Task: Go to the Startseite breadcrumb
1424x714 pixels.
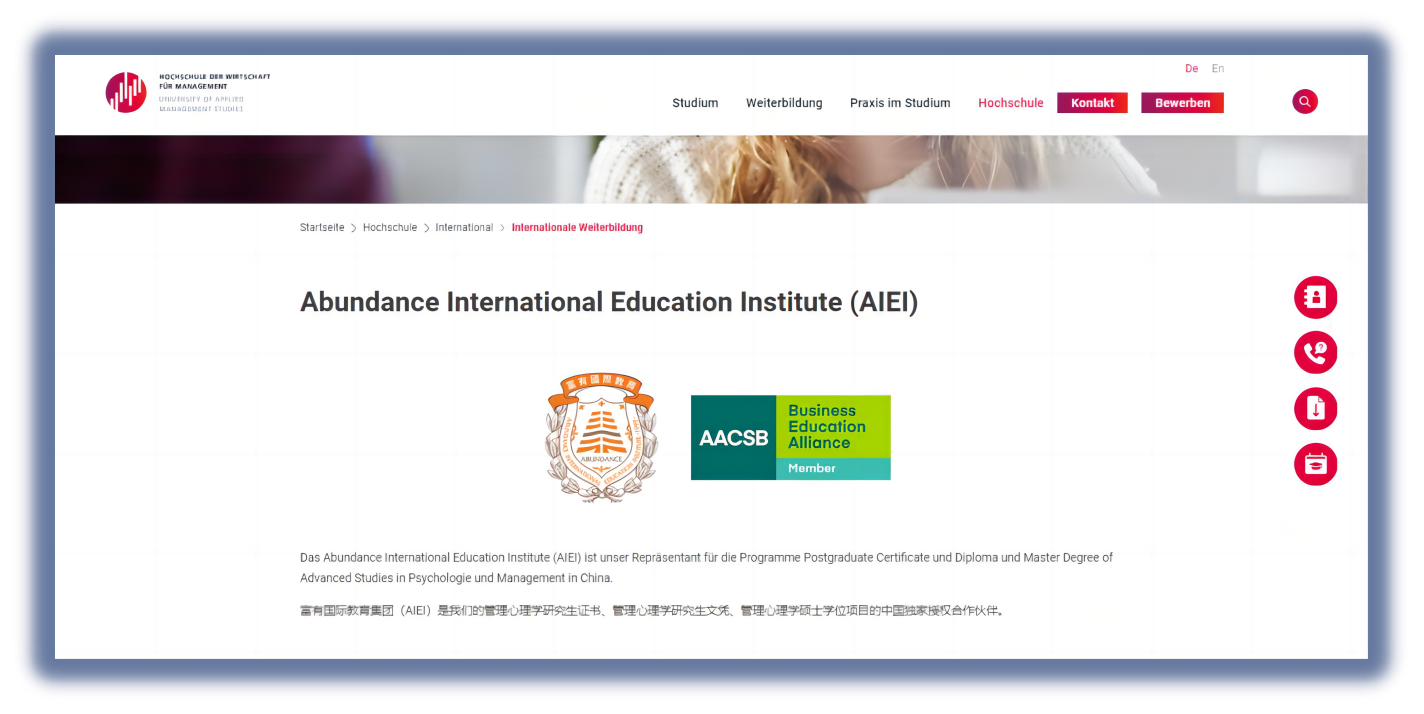Action: (x=322, y=228)
